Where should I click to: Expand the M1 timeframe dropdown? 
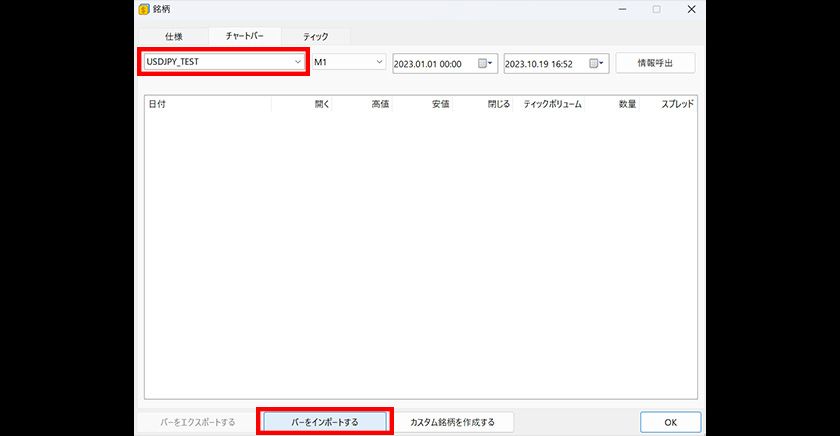[349, 62]
